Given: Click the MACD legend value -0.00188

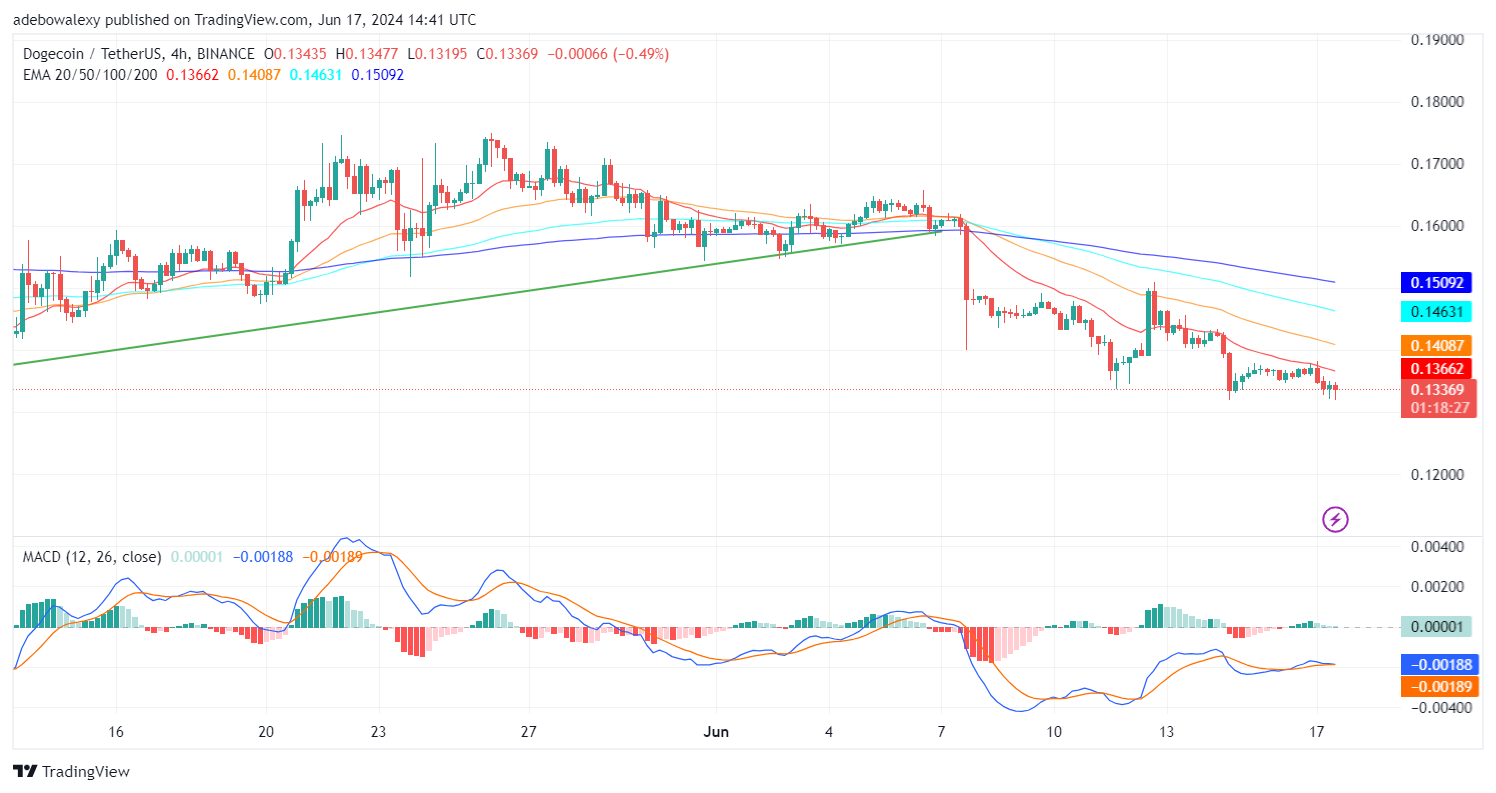Looking at the screenshot, I should (x=264, y=556).
